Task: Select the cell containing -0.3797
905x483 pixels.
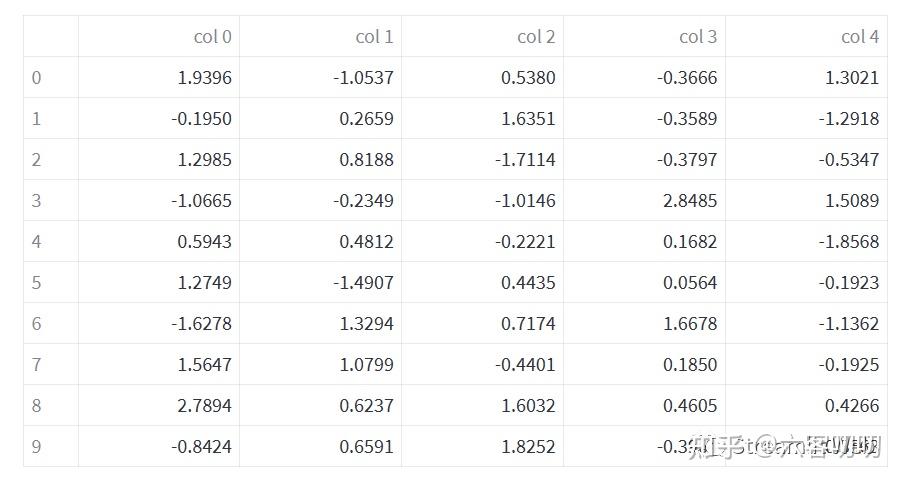Action: [x=687, y=160]
